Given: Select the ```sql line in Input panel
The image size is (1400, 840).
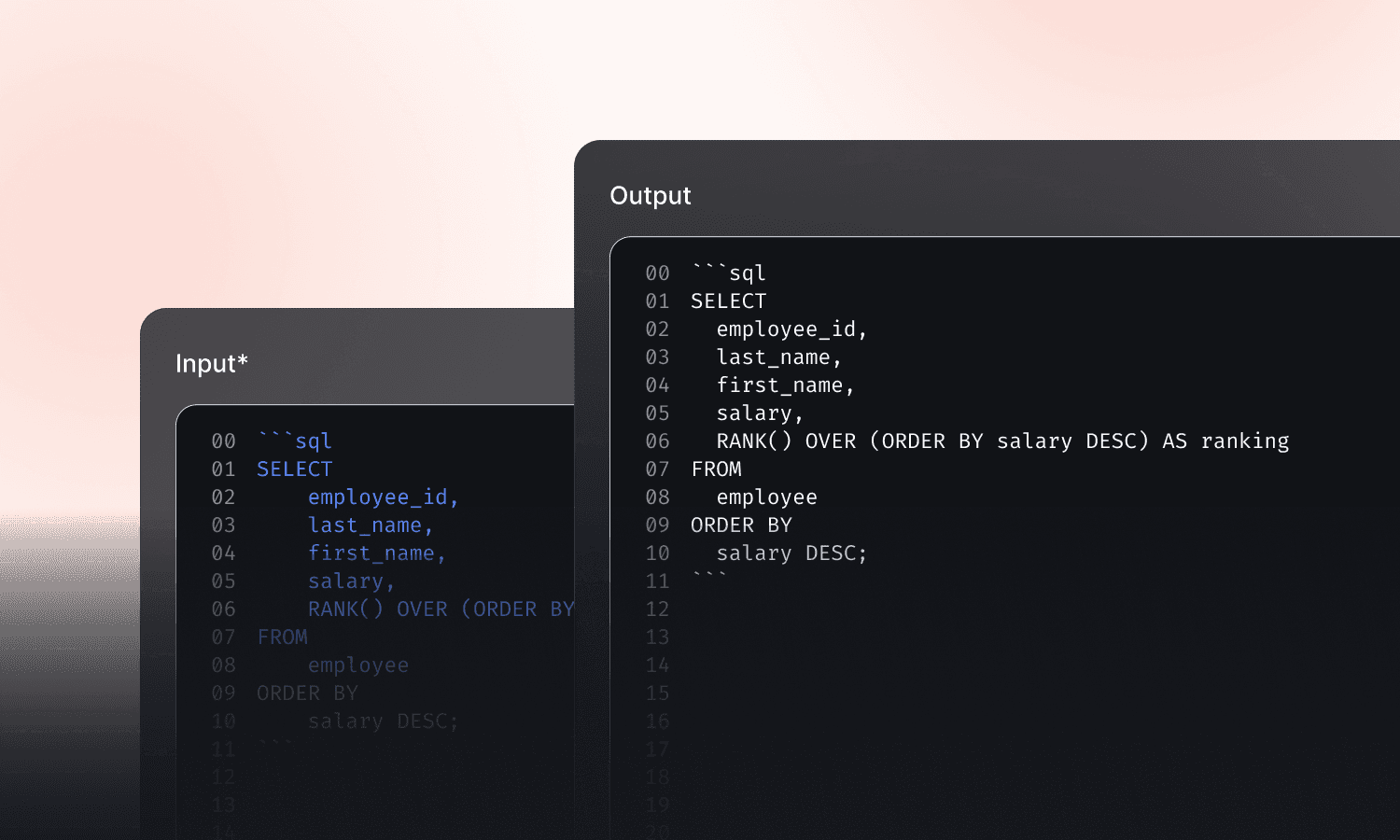Looking at the screenshot, I should tap(295, 441).
